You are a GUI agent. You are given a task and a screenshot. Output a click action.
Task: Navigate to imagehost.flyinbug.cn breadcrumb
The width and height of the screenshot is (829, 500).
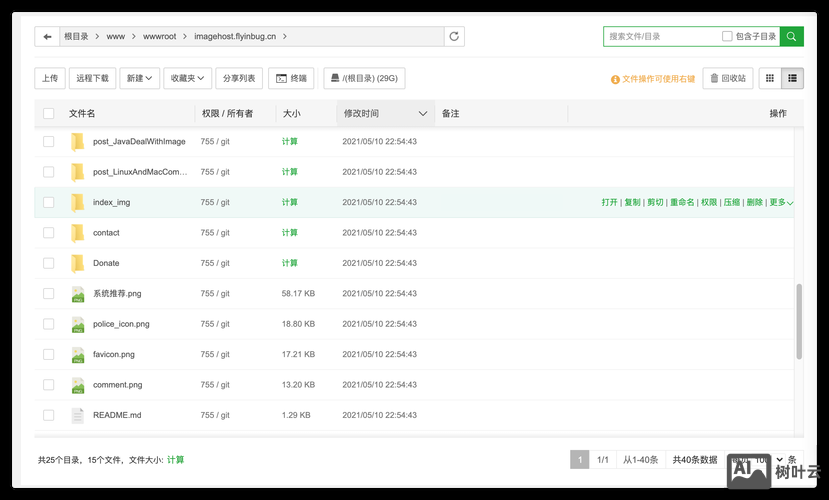tap(235, 36)
